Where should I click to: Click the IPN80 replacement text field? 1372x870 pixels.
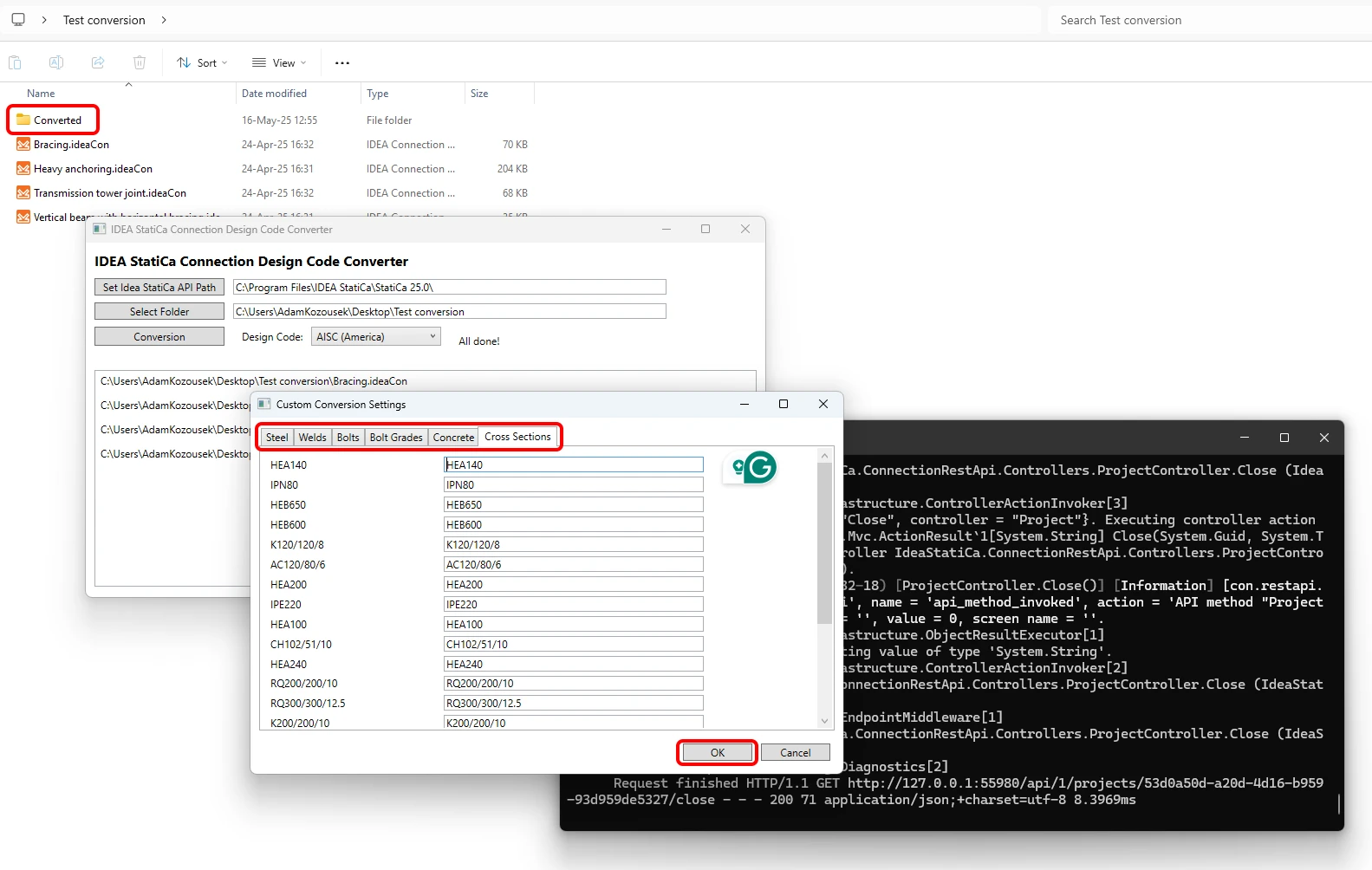tap(573, 484)
